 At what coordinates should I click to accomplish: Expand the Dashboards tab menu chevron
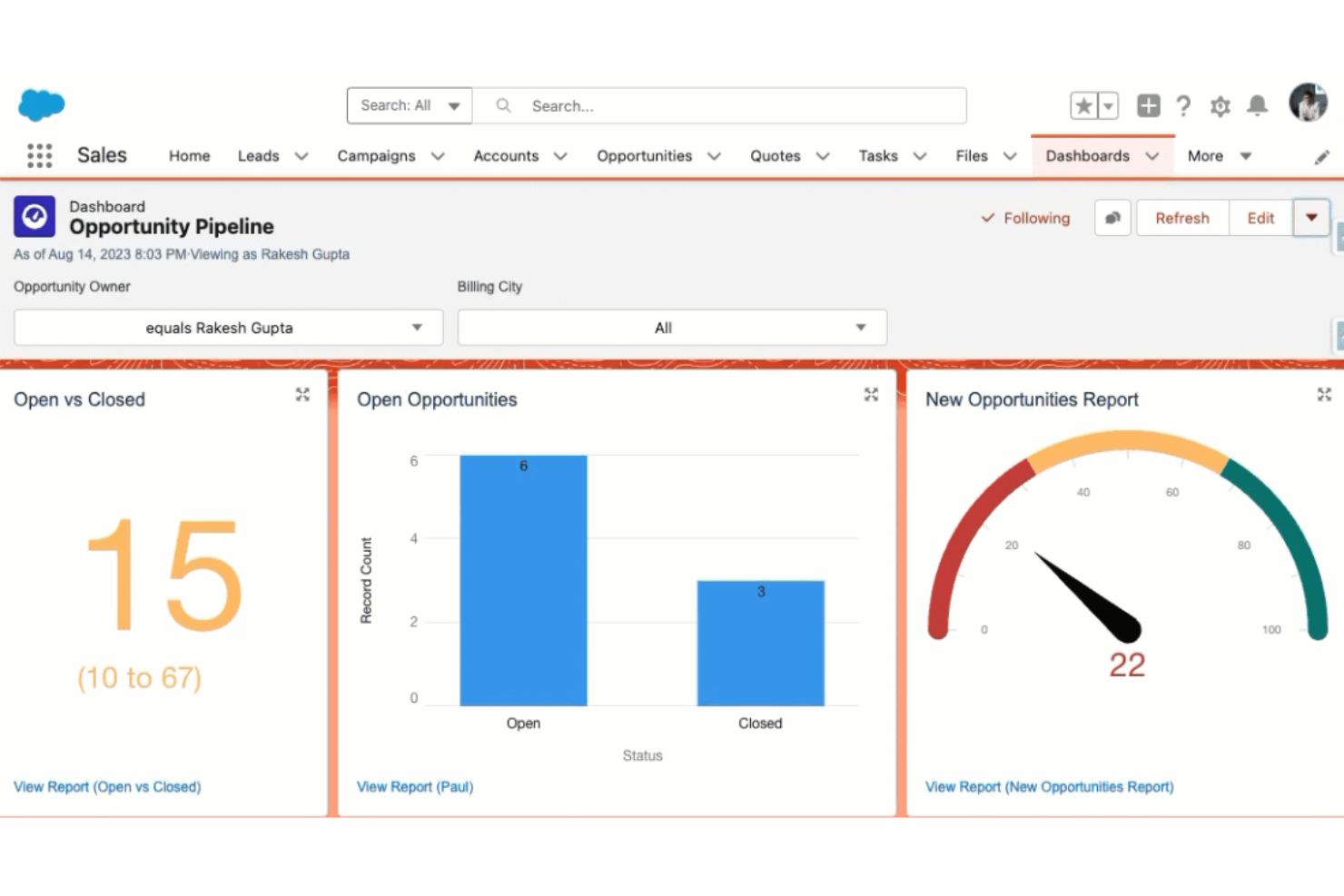(x=1152, y=156)
